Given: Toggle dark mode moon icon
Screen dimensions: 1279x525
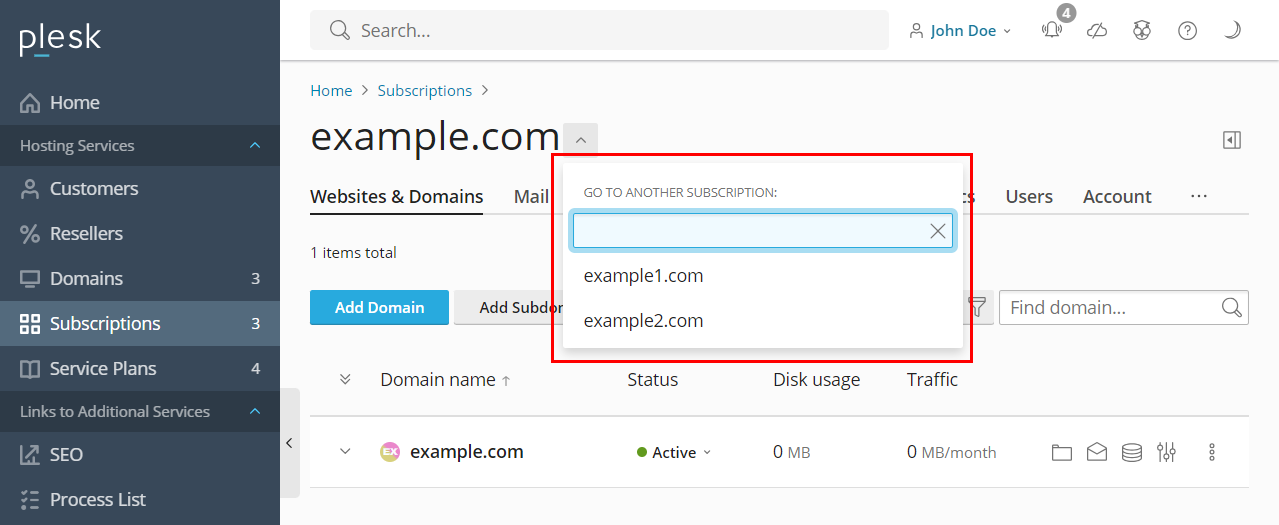Looking at the screenshot, I should click(x=1232, y=31).
